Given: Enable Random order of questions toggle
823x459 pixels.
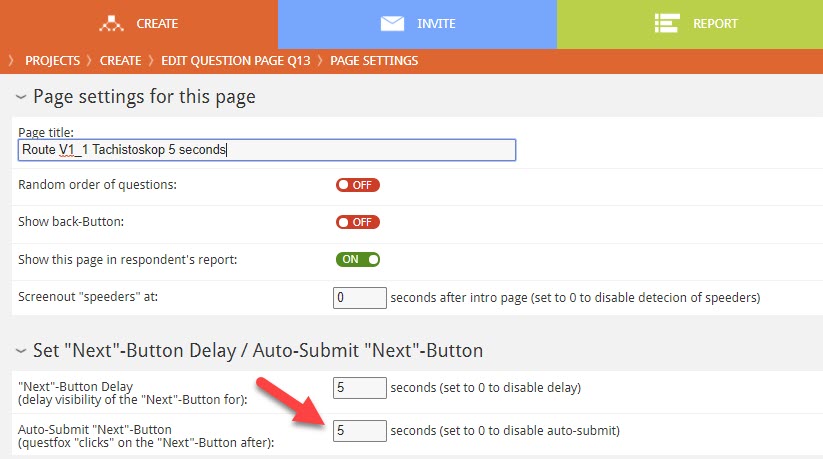Looking at the screenshot, I should point(358,185).
